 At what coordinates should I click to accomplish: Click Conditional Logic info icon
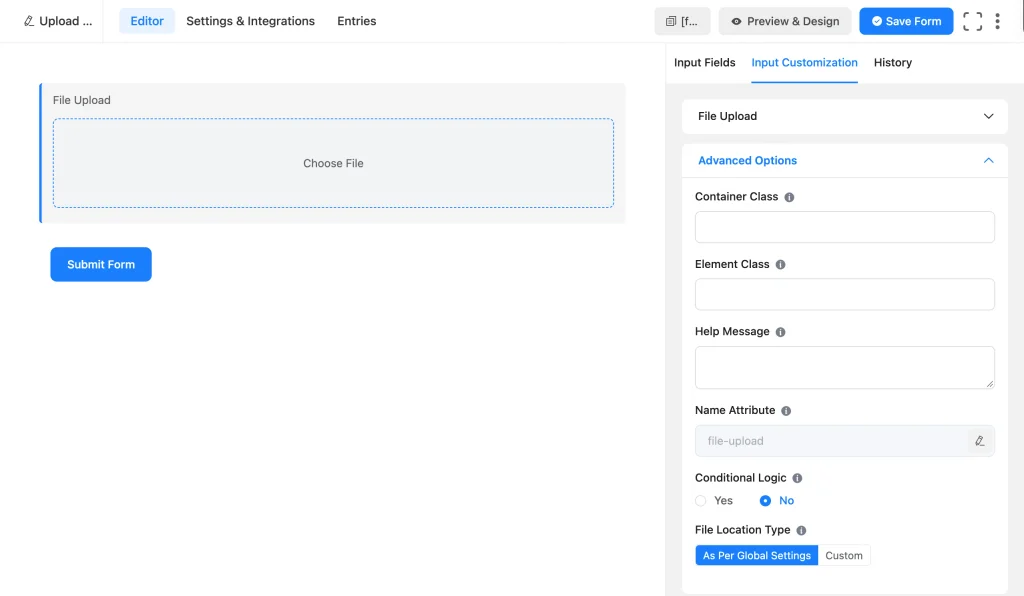tap(797, 478)
